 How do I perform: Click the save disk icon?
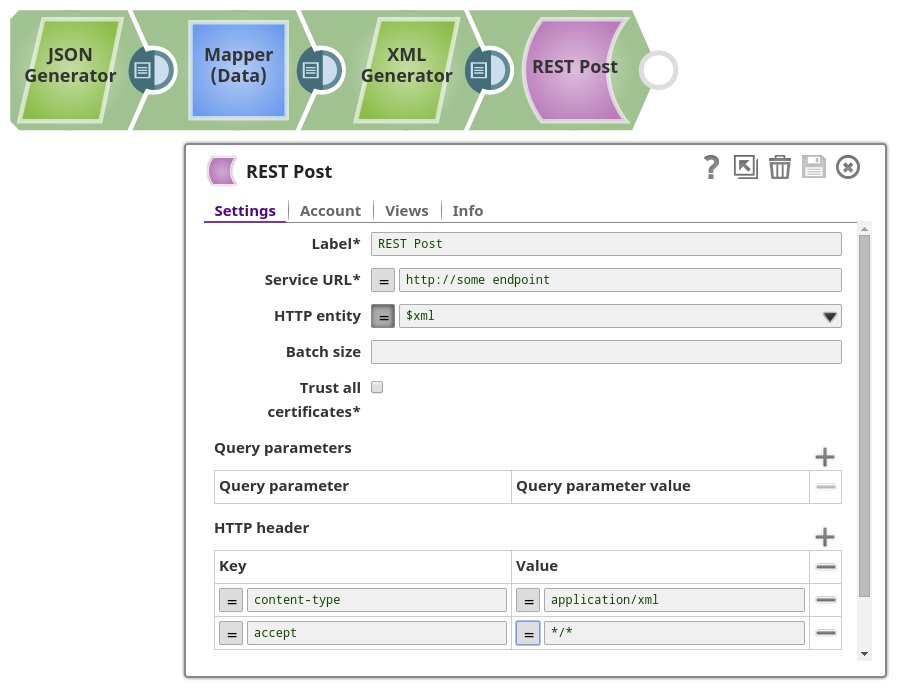814,167
